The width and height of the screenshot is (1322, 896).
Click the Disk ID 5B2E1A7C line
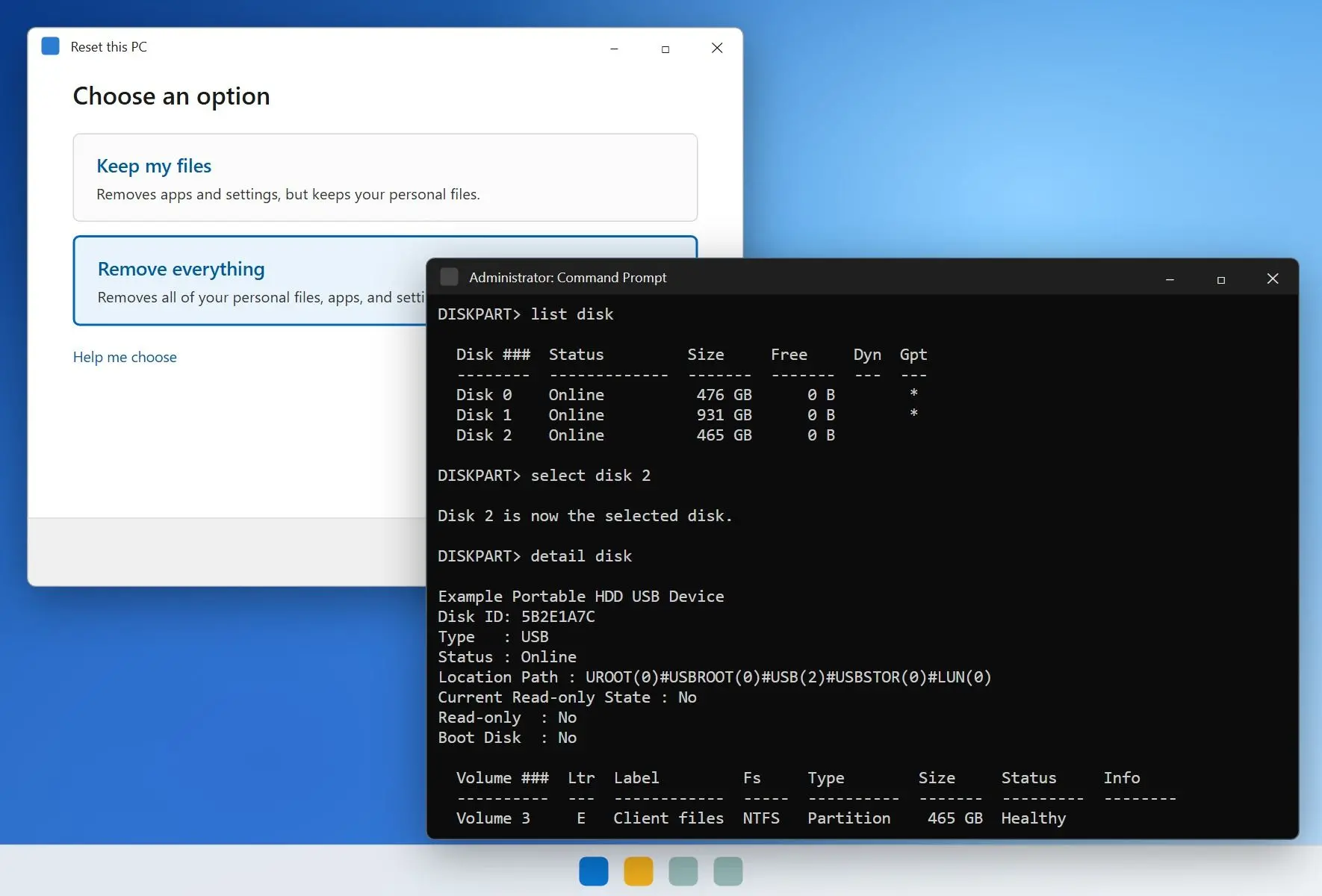coord(517,617)
